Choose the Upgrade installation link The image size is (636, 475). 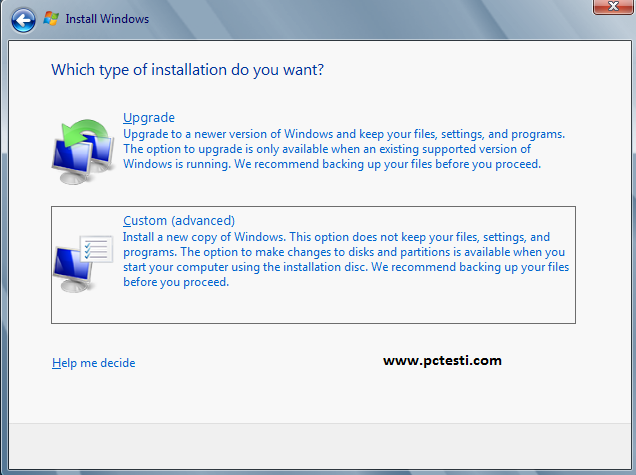coord(149,118)
